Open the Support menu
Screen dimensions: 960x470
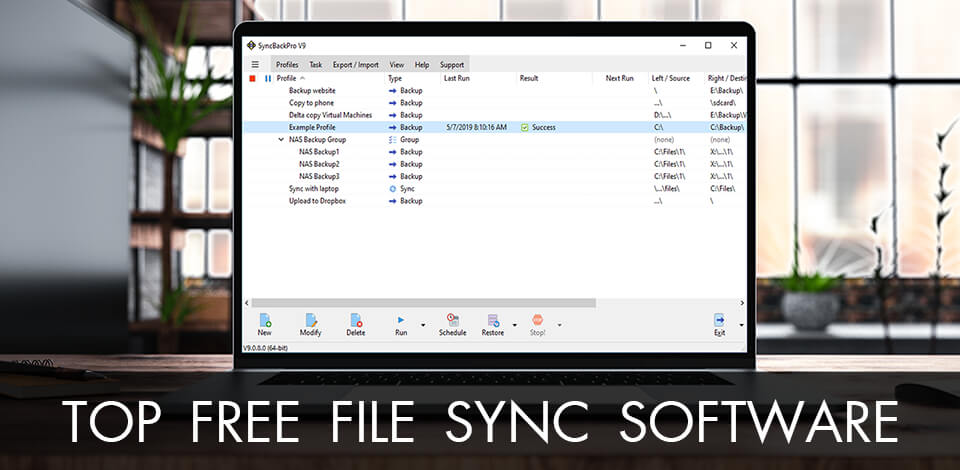point(452,64)
